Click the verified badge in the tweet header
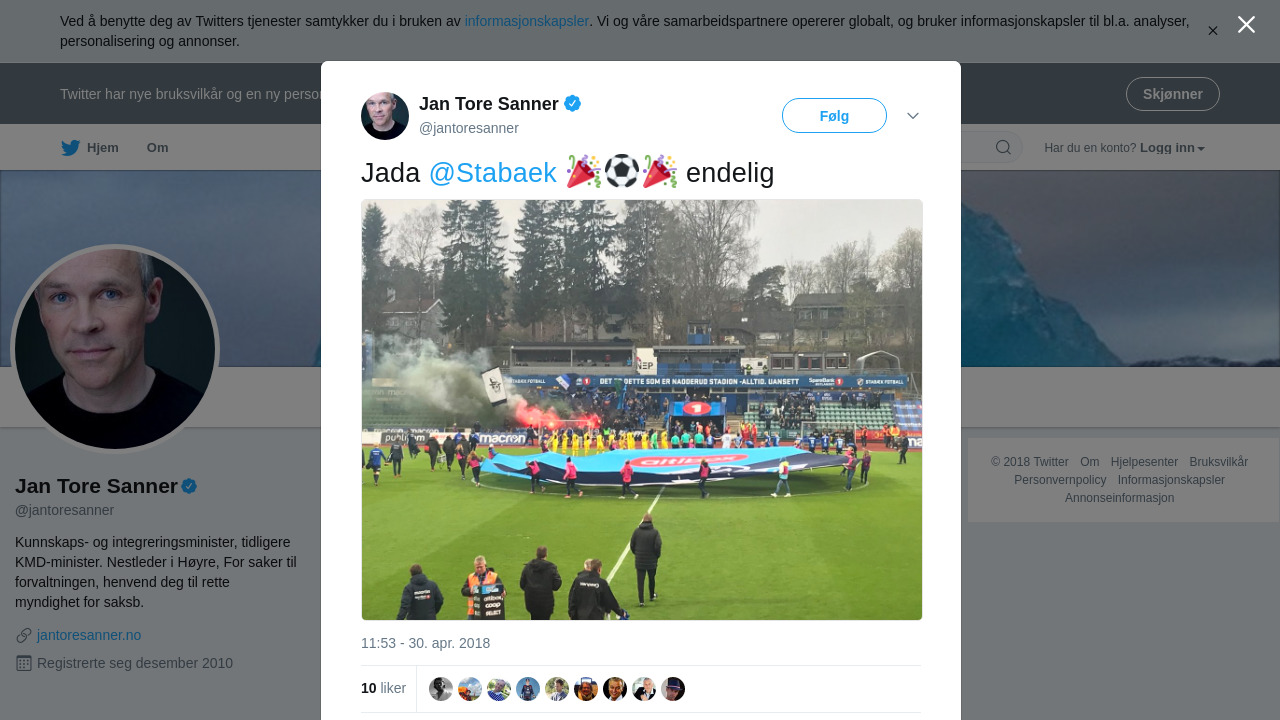The image size is (1280, 720). click(x=573, y=103)
